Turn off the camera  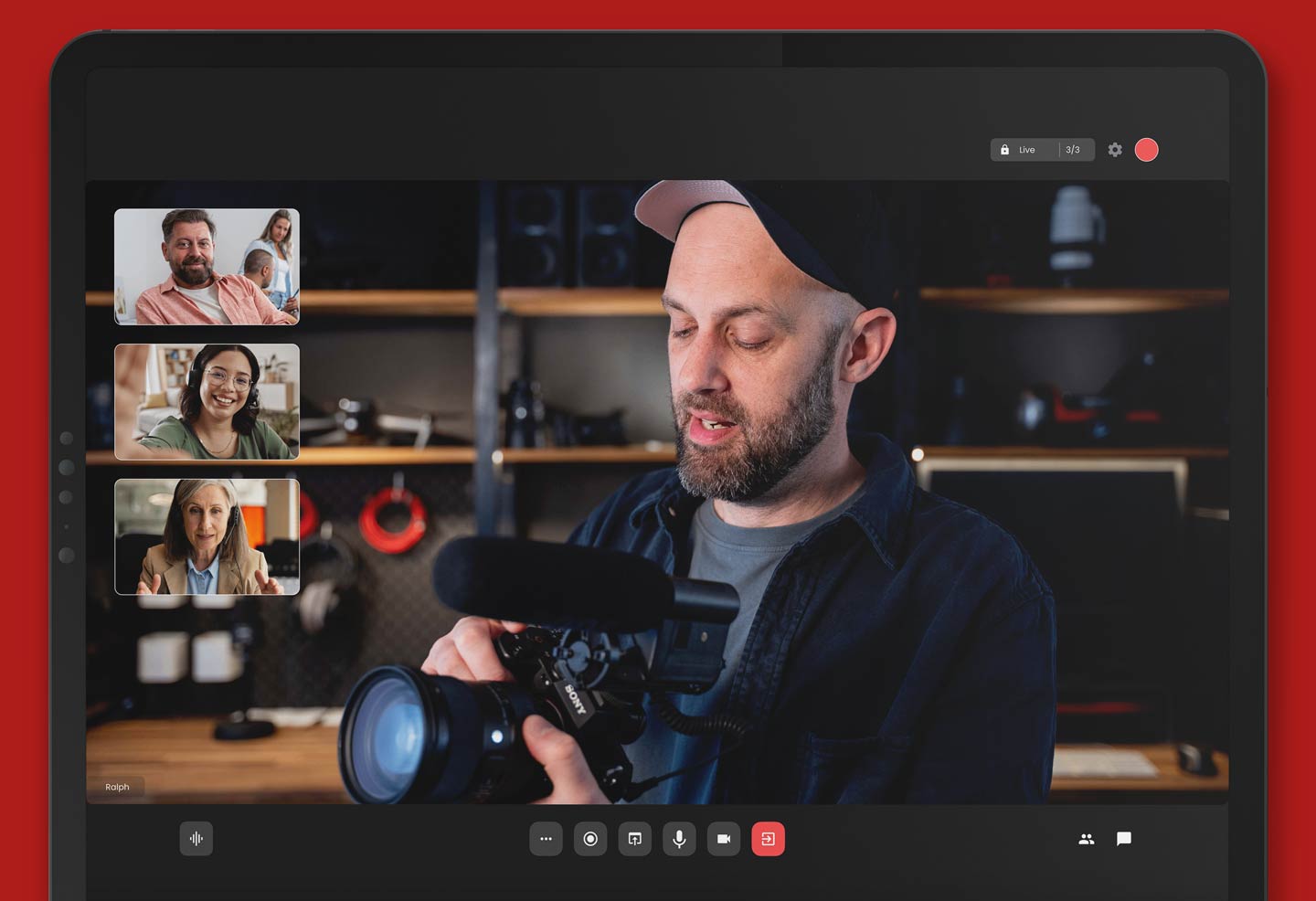pyautogui.click(x=724, y=839)
